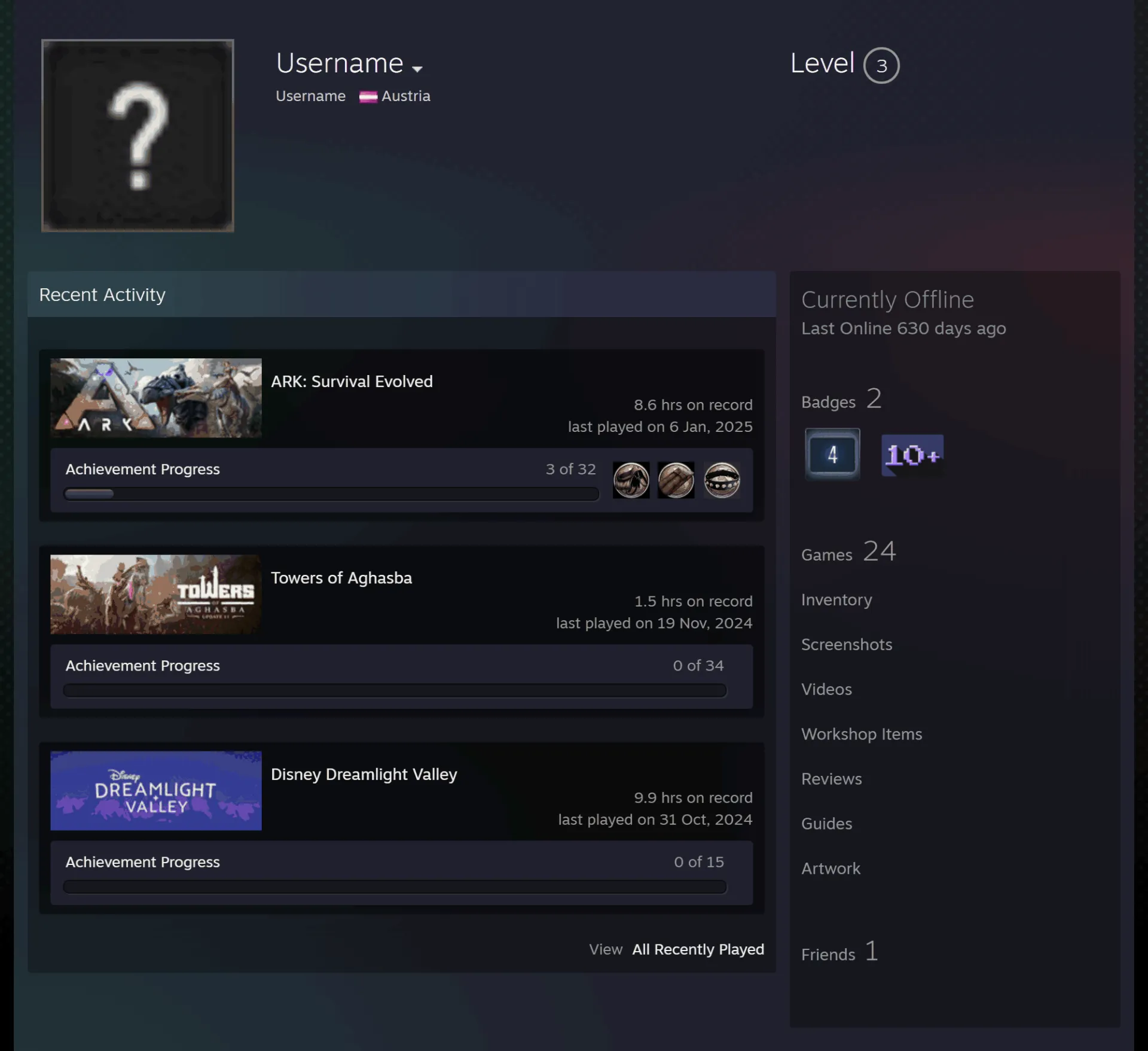Click the question-mark profile avatar
Viewport: 1148px width, 1051px height.
138,135
